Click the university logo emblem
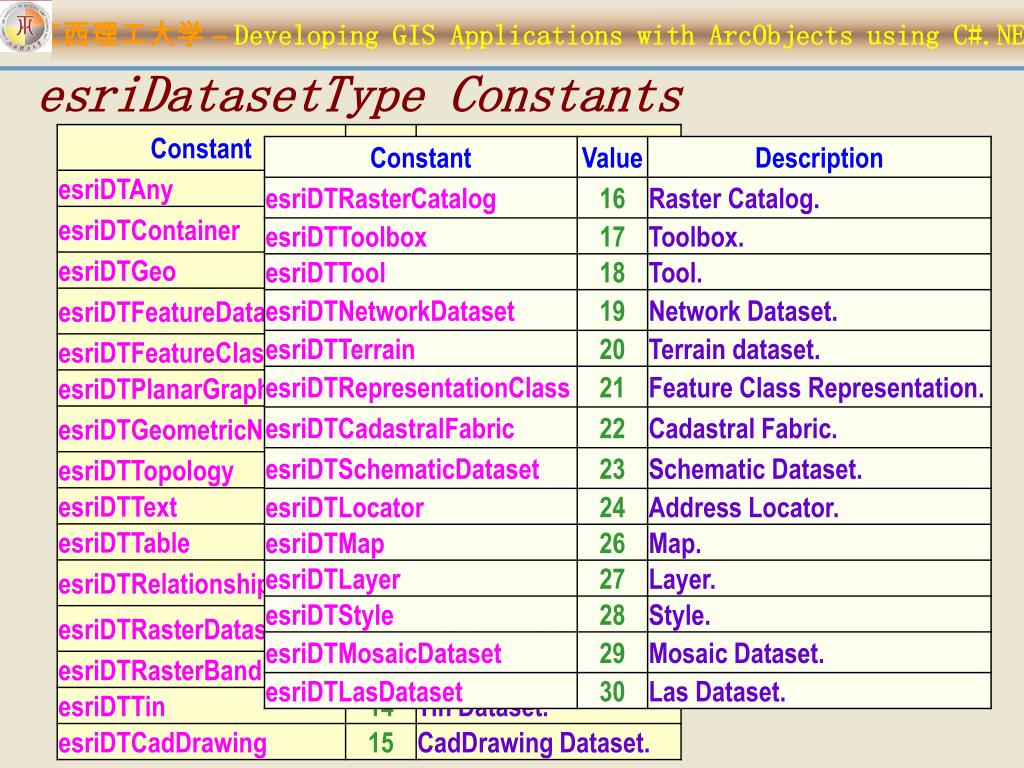The image size is (1024, 768). click(x=25, y=27)
